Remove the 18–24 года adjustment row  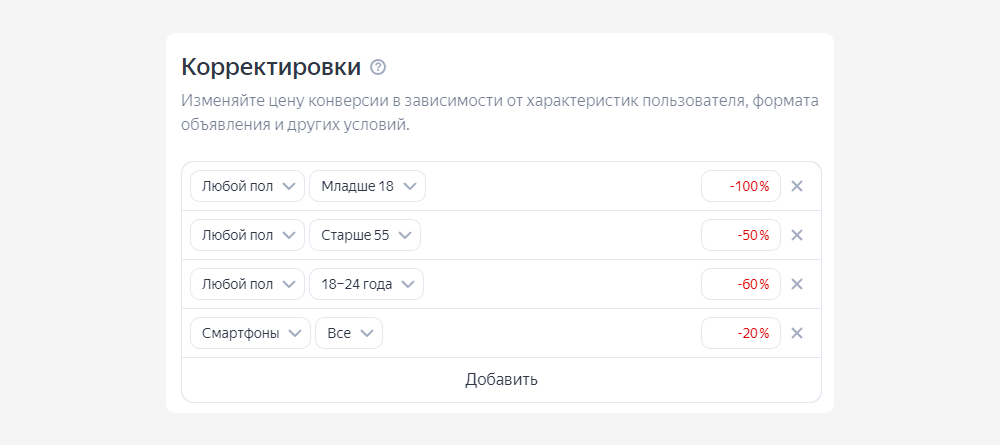(x=797, y=284)
